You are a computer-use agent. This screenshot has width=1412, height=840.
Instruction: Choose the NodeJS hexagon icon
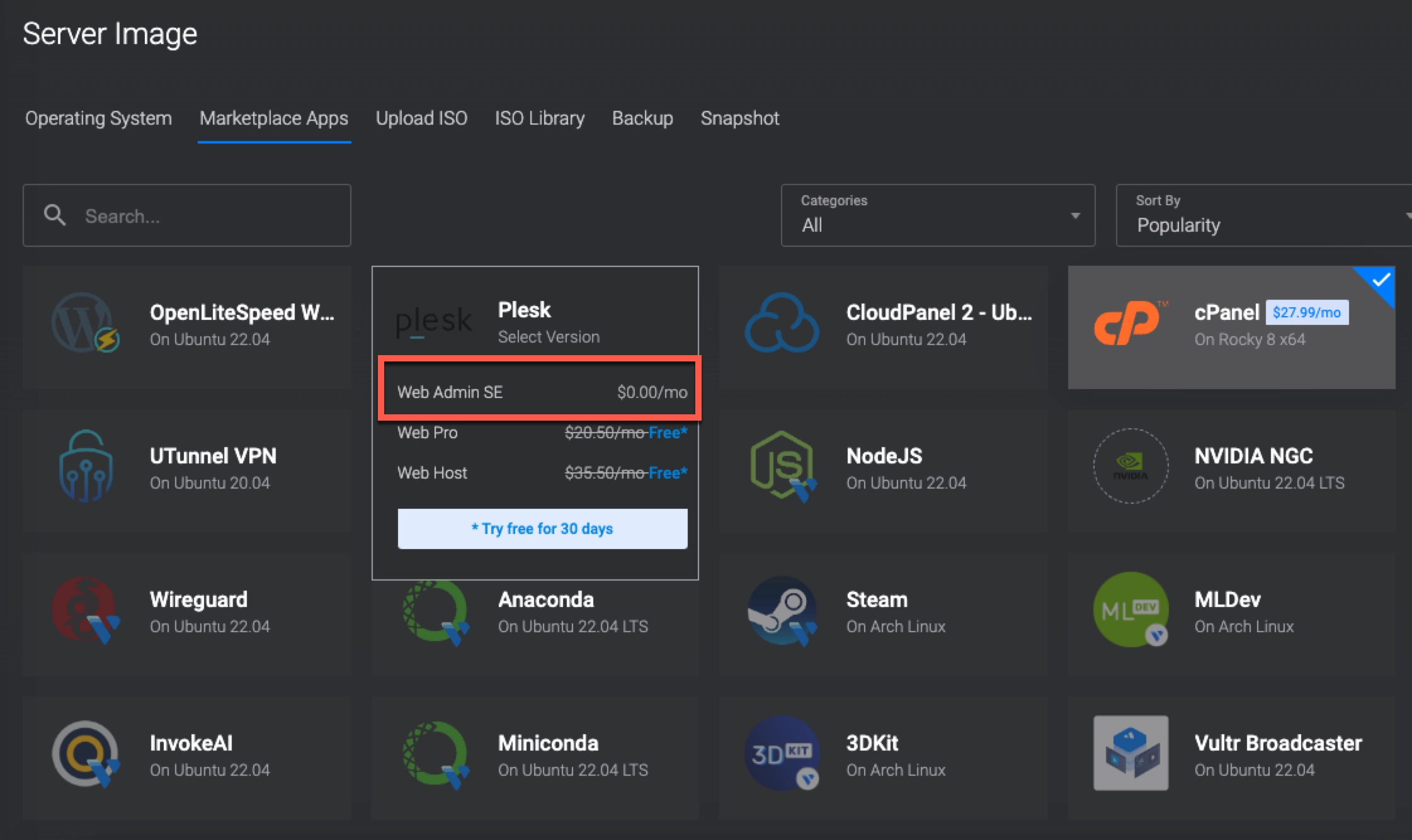[782, 466]
